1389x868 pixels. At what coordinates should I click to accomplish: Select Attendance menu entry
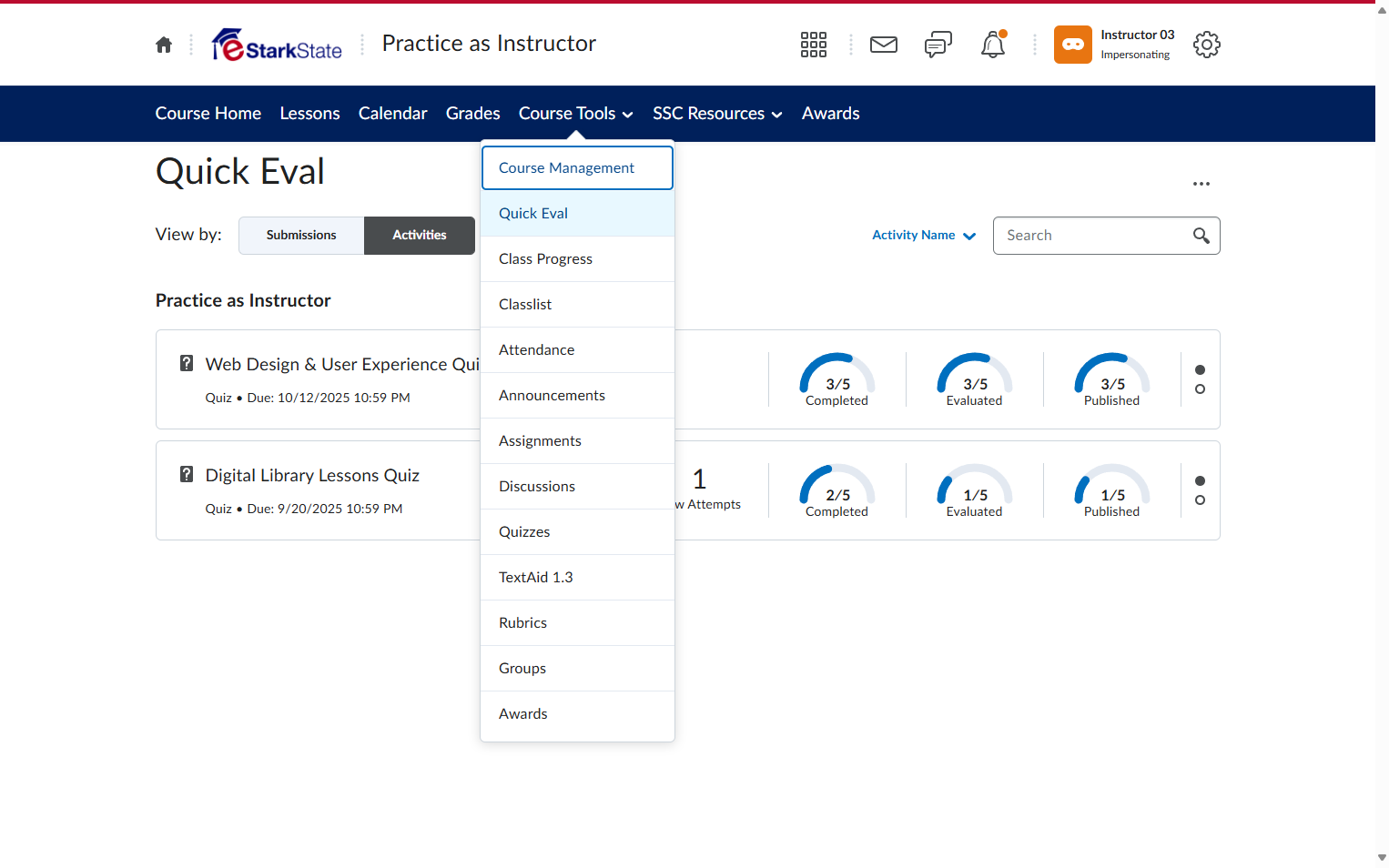point(577,349)
